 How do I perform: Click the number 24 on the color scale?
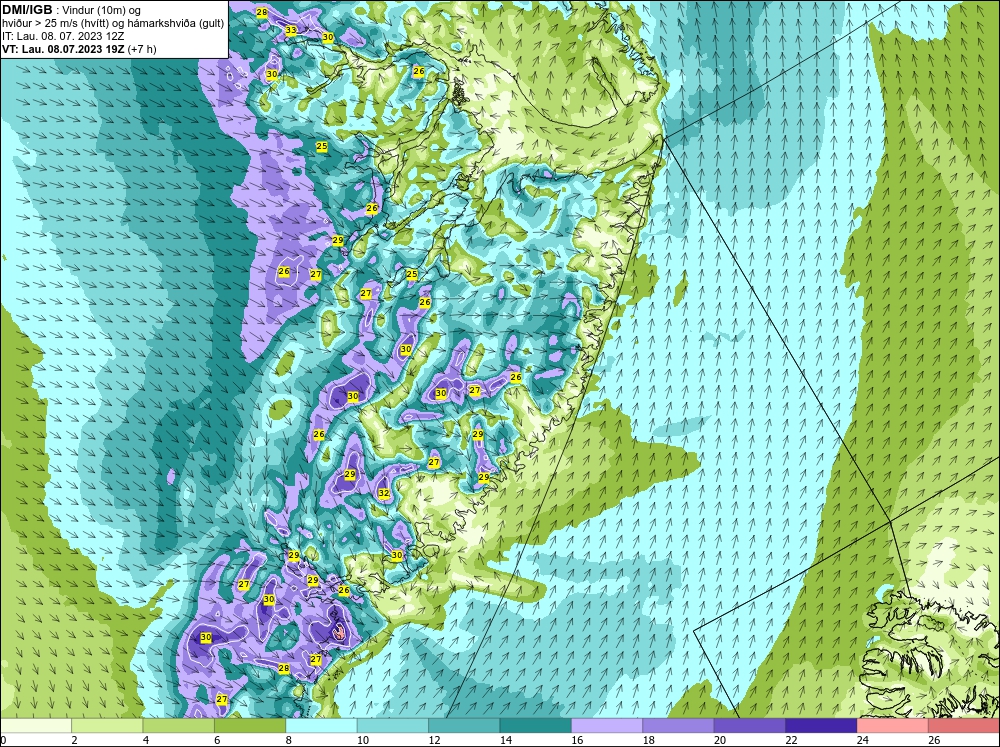pos(862,740)
